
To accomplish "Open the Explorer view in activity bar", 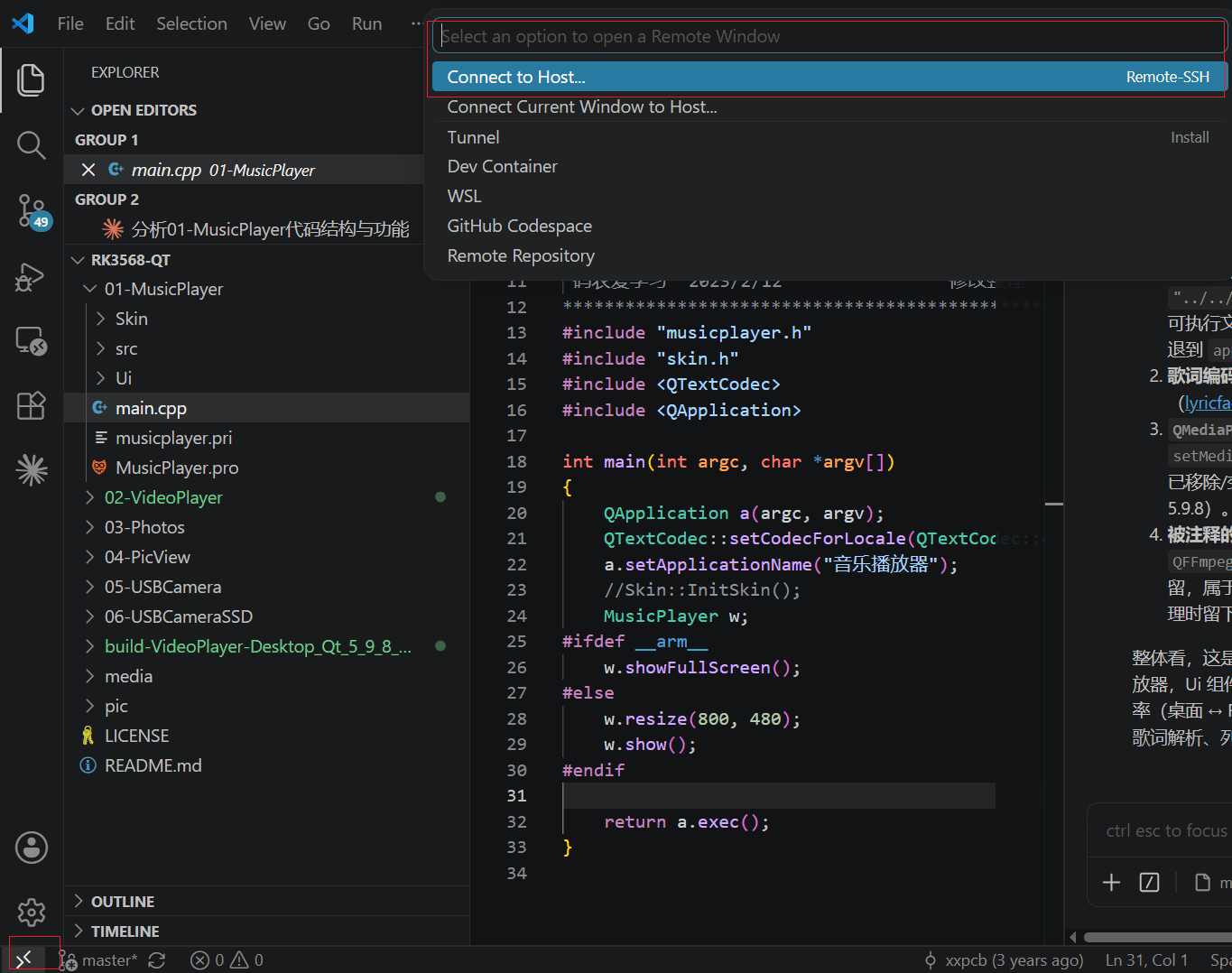I will click(x=31, y=79).
